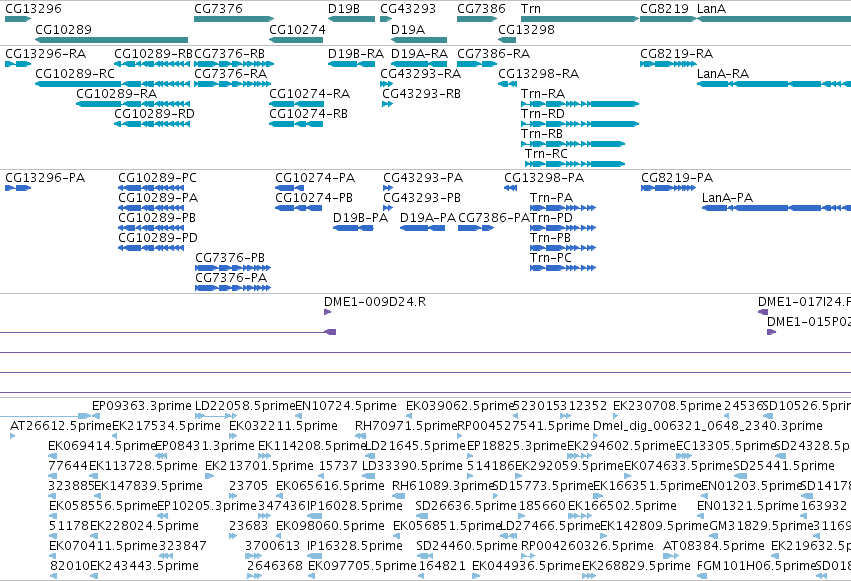
Task: Select transcript CG7386-RA
Action: click(477, 64)
